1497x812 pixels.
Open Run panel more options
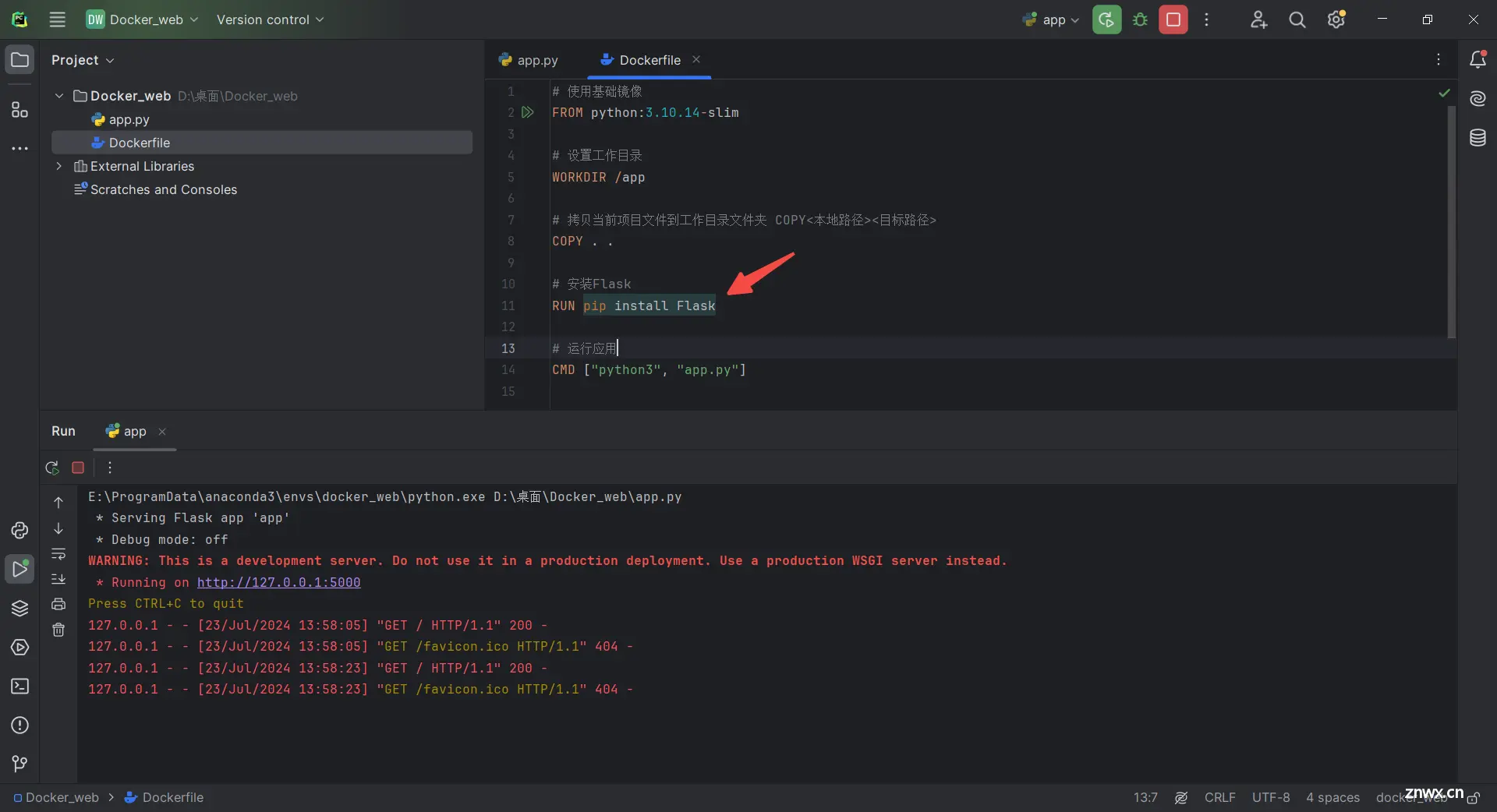(x=110, y=468)
